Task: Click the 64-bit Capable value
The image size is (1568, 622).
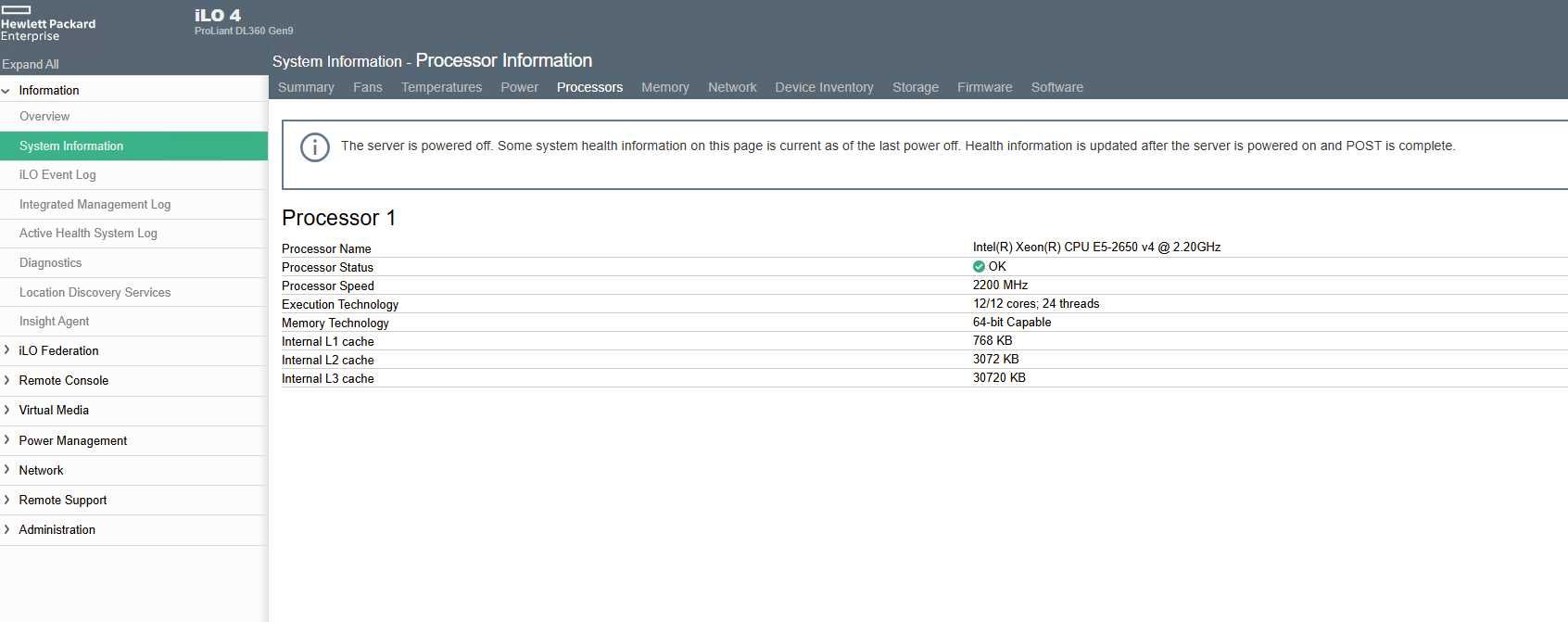Action: (1012, 322)
